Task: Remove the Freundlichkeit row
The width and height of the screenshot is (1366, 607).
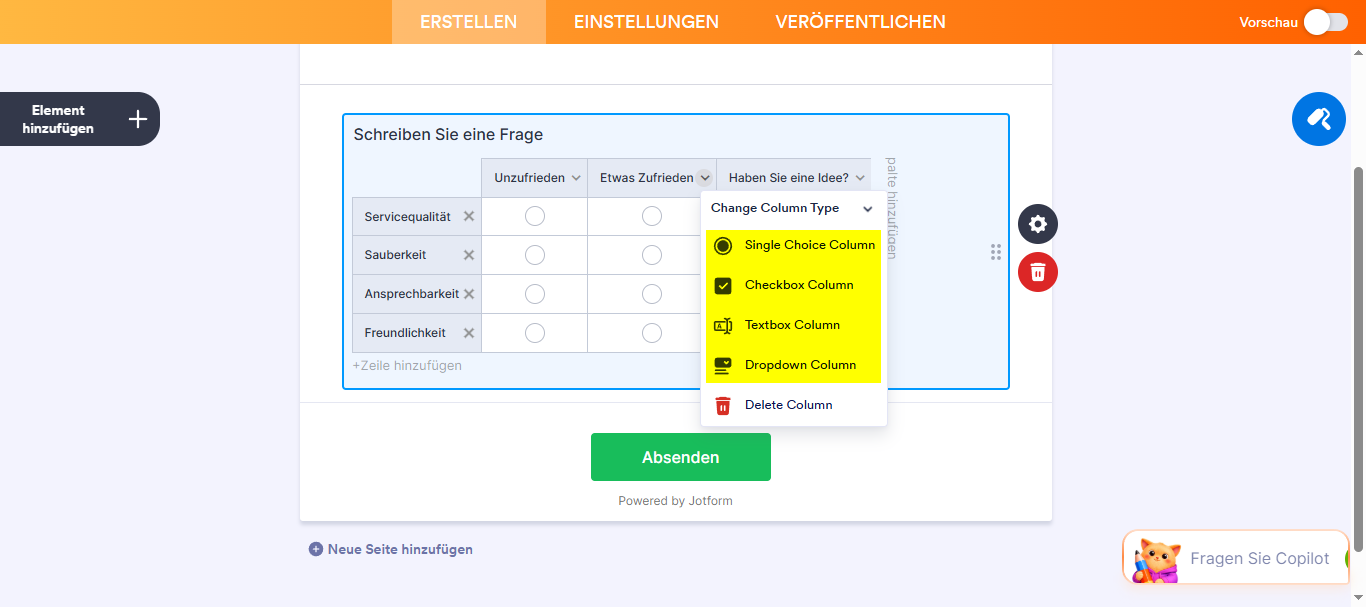Action: click(468, 333)
